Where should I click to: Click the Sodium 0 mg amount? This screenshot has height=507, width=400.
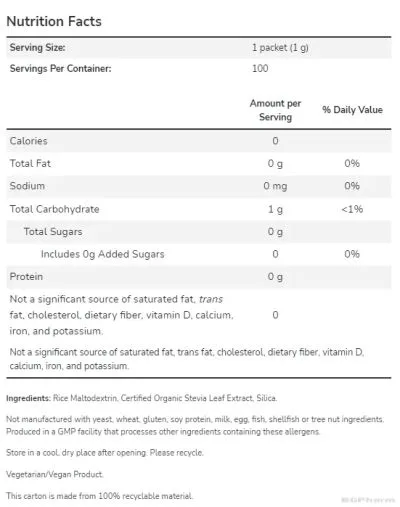[x=275, y=186]
